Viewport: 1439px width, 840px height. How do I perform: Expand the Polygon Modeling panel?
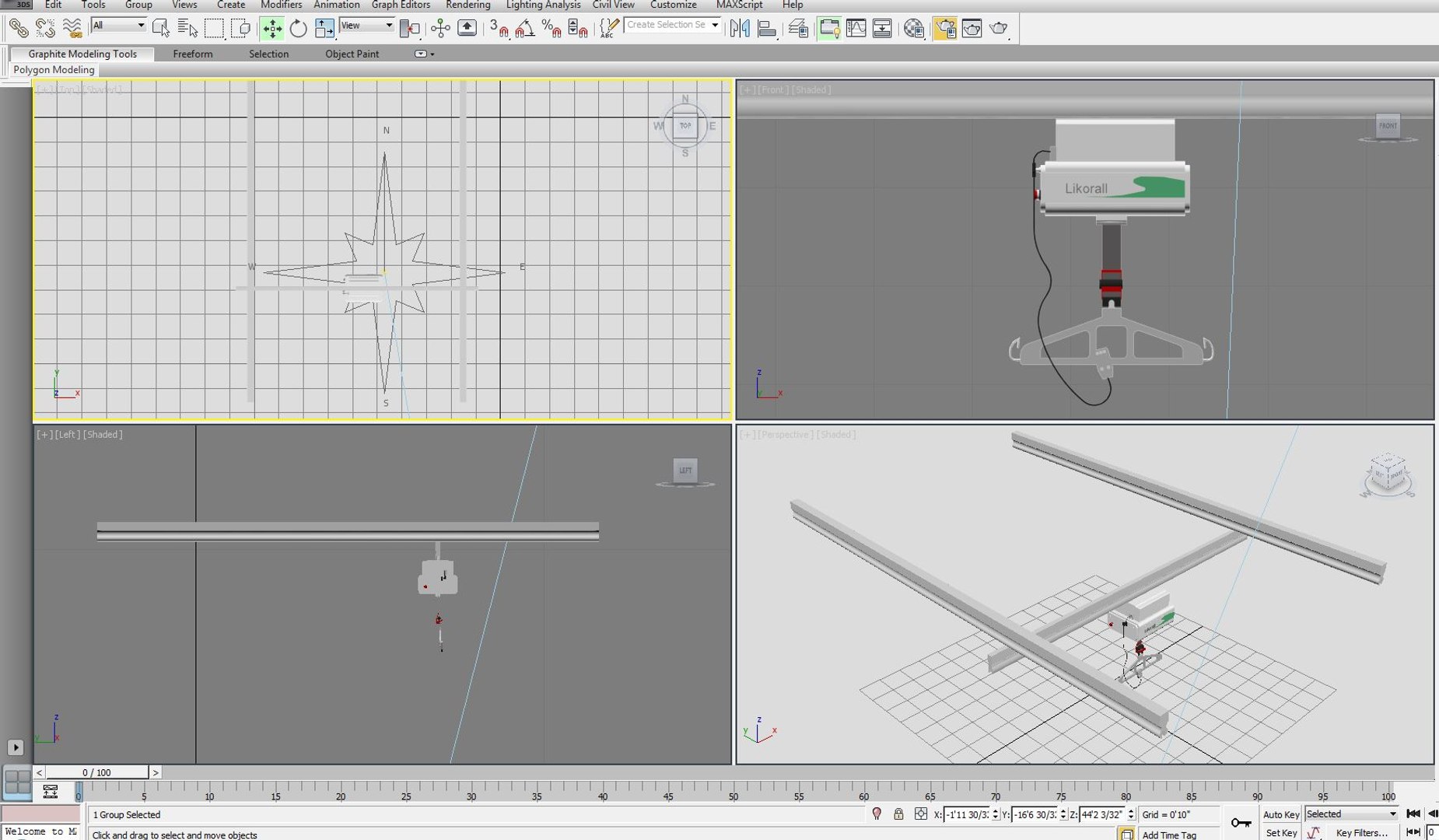[54, 69]
